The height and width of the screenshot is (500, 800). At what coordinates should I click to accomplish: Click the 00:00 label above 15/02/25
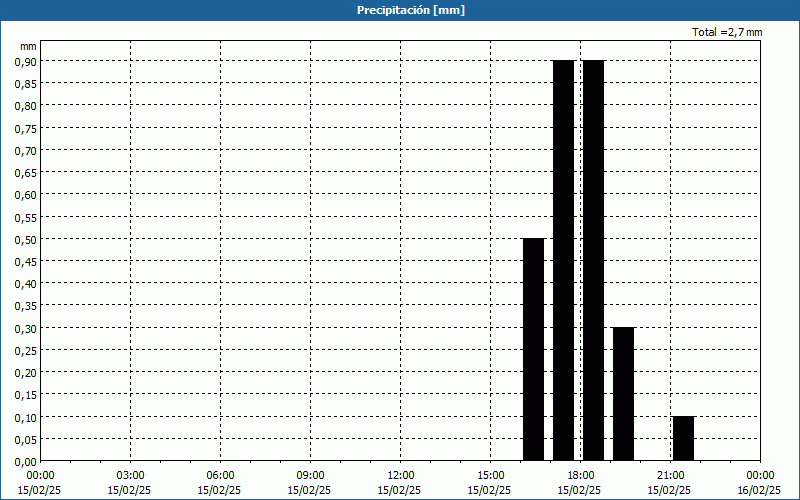pyautogui.click(x=40, y=476)
